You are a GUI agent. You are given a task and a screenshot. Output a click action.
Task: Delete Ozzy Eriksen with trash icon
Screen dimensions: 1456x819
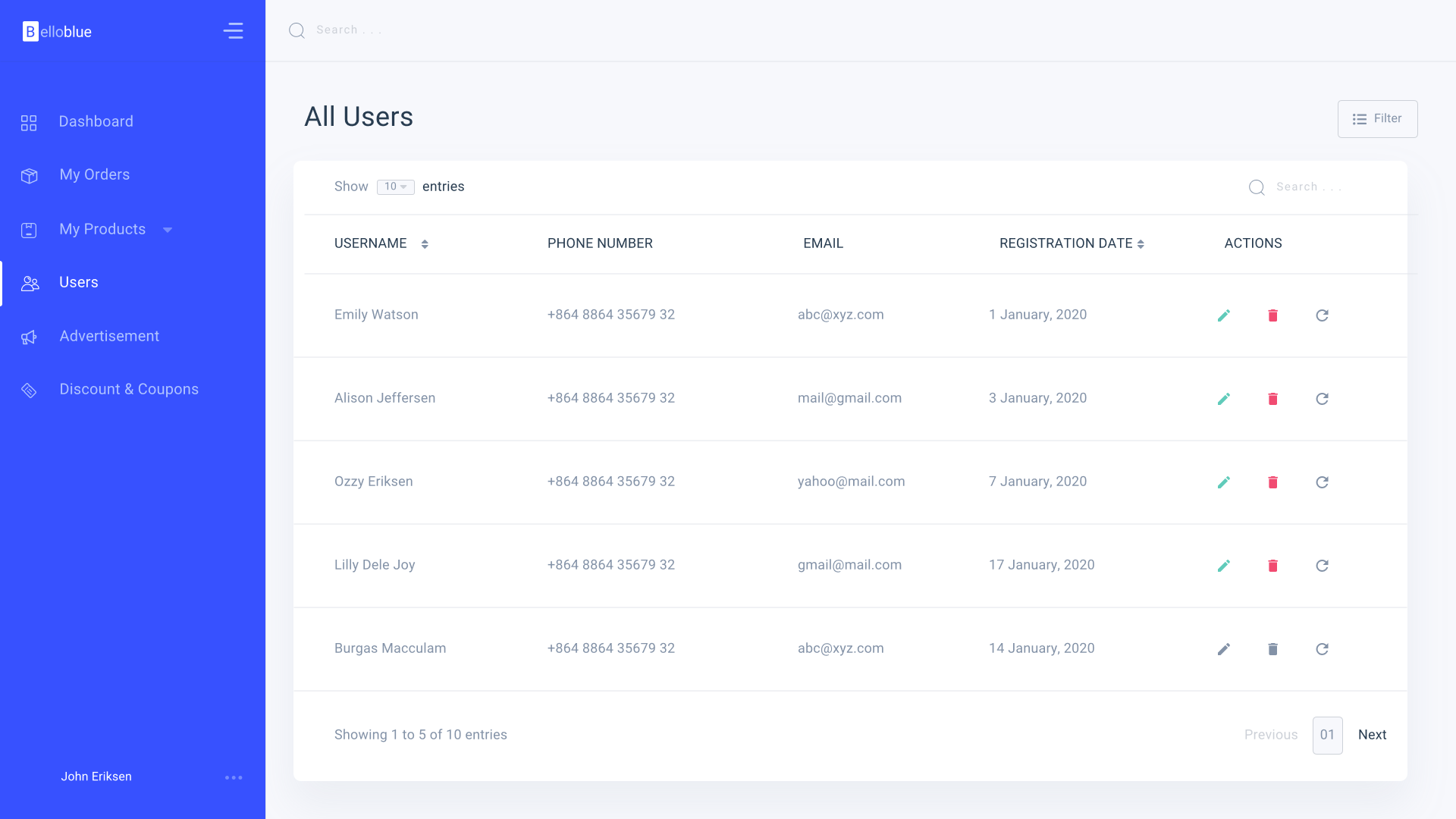[1273, 482]
